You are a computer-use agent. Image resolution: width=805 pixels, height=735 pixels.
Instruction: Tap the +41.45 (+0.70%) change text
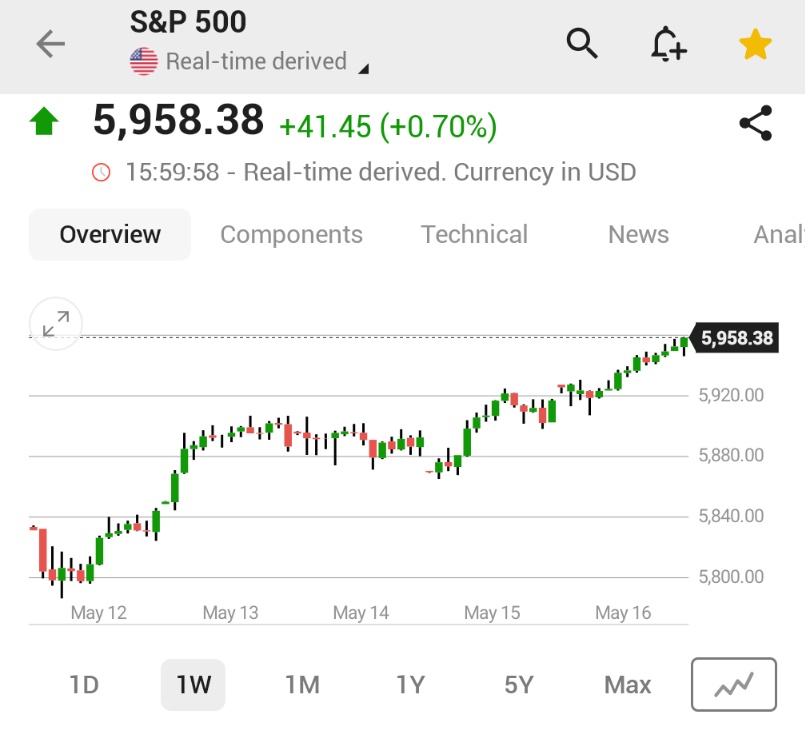click(x=388, y=126)
